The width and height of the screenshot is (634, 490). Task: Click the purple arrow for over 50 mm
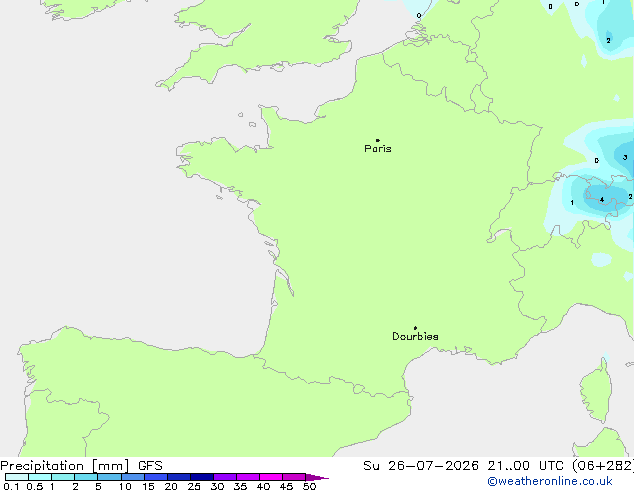coord(317,477)
